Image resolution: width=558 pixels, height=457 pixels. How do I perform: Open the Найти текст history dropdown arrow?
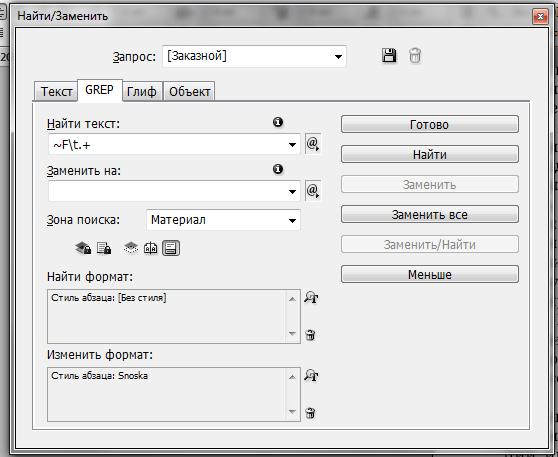(292, 145)
